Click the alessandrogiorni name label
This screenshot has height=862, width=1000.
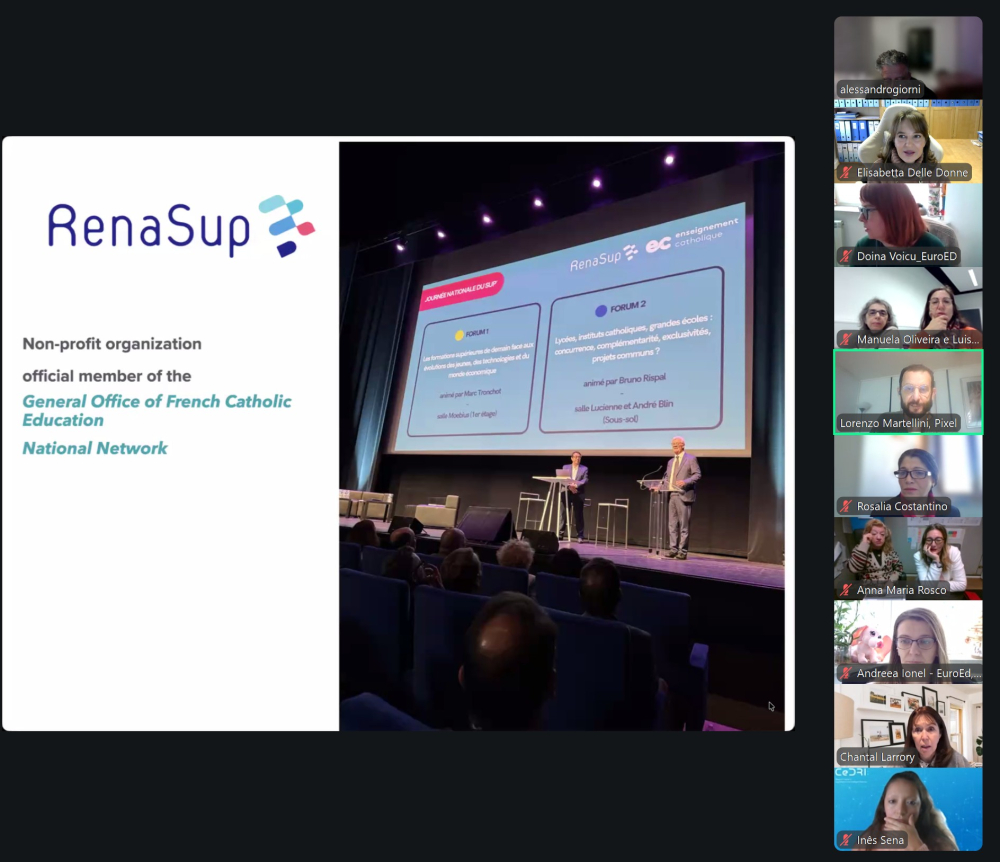point(880,90)
